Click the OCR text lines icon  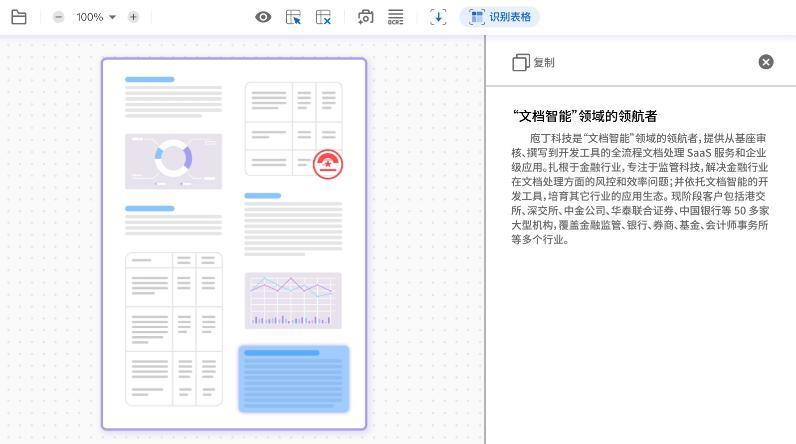pyautogui.click(x=395, y=17)
